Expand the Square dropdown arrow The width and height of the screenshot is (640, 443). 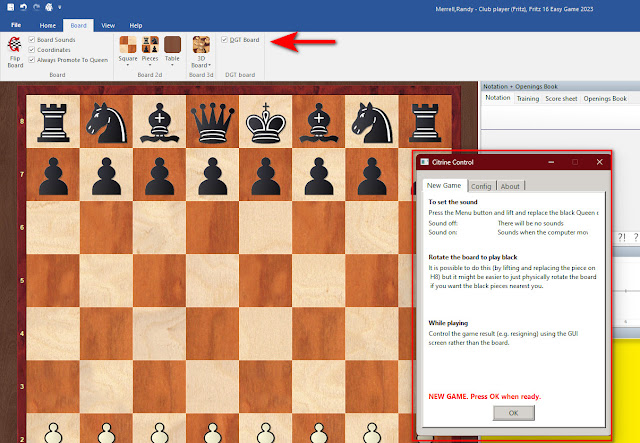tap(128, 65)
